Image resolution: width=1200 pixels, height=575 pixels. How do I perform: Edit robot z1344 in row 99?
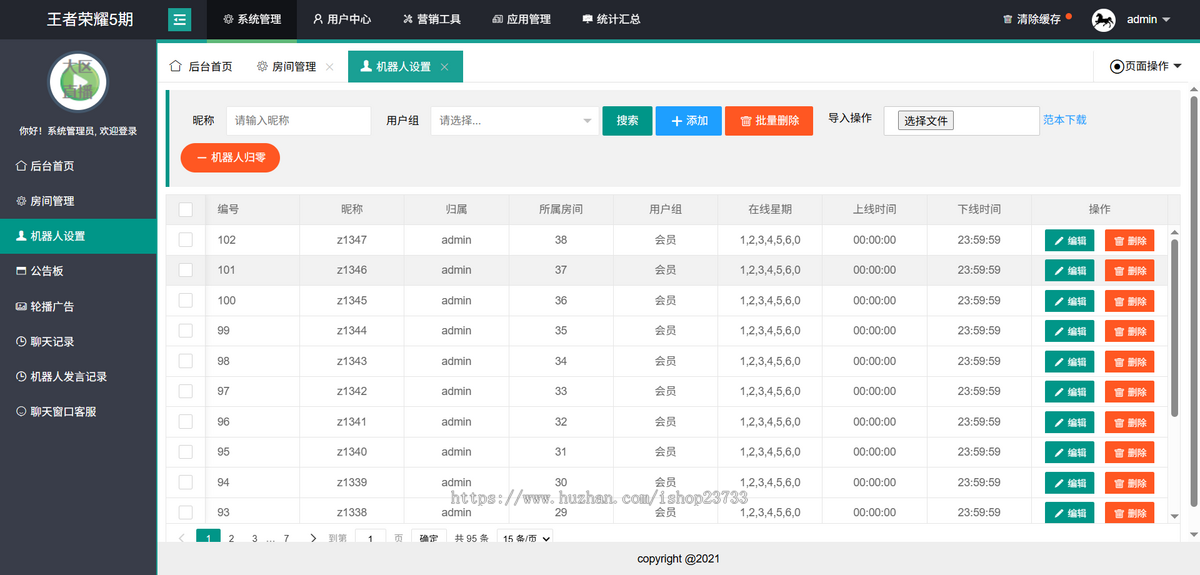(x=1069, y=332)
